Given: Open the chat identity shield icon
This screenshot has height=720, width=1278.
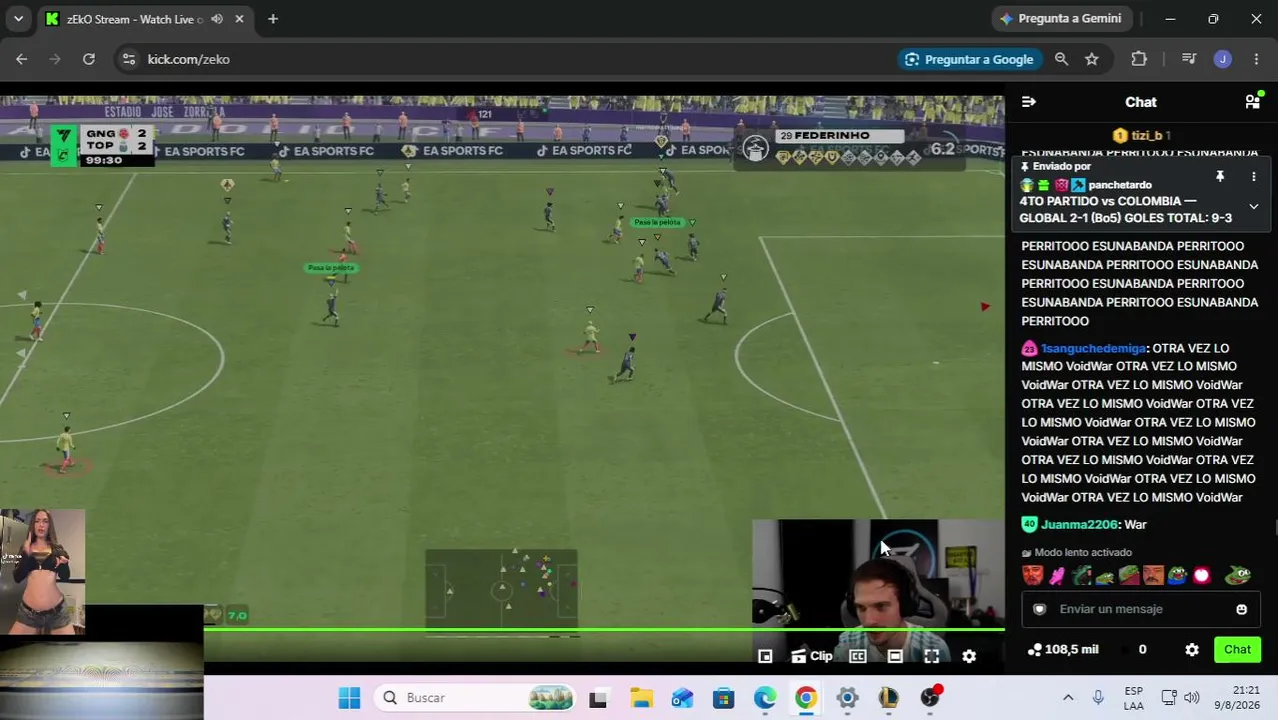Looking at the screenshot, I should click(1039, 609).
